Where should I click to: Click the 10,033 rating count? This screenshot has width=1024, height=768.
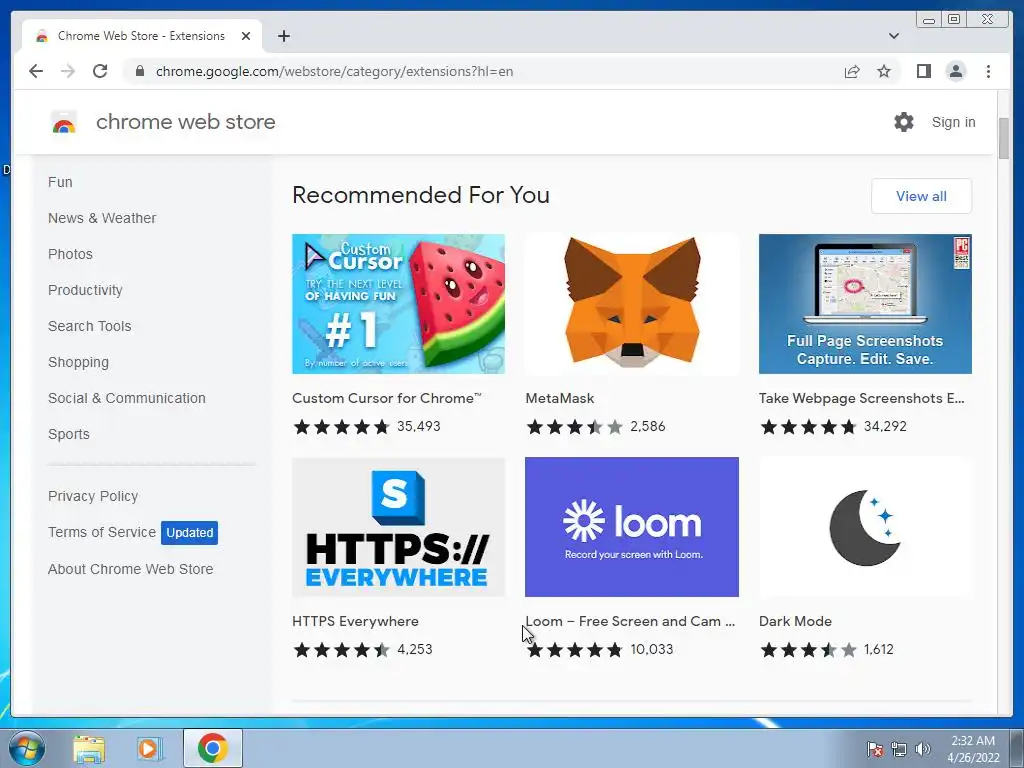[651, 649]
